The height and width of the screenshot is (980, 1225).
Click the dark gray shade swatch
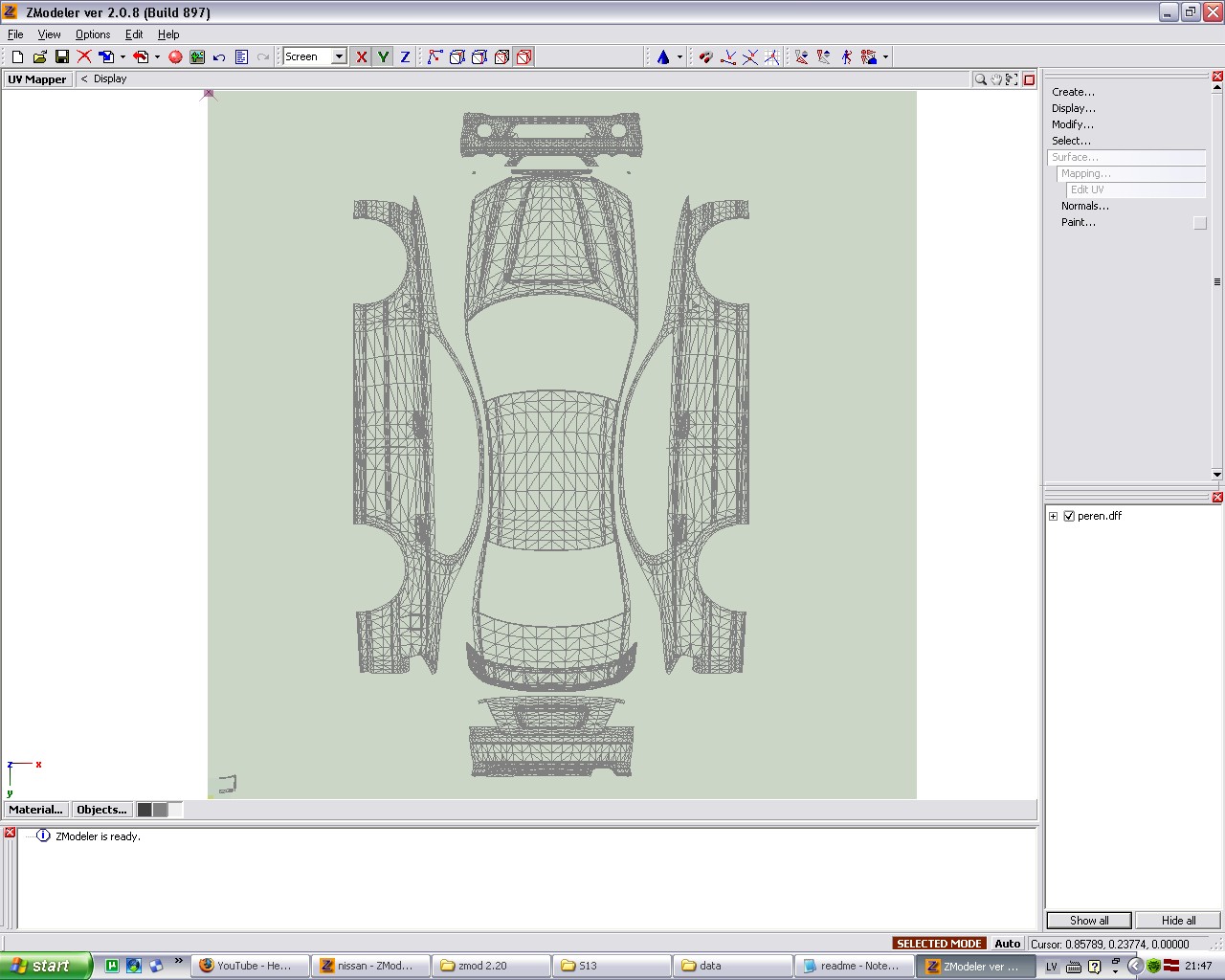click(x=145, y=810)
